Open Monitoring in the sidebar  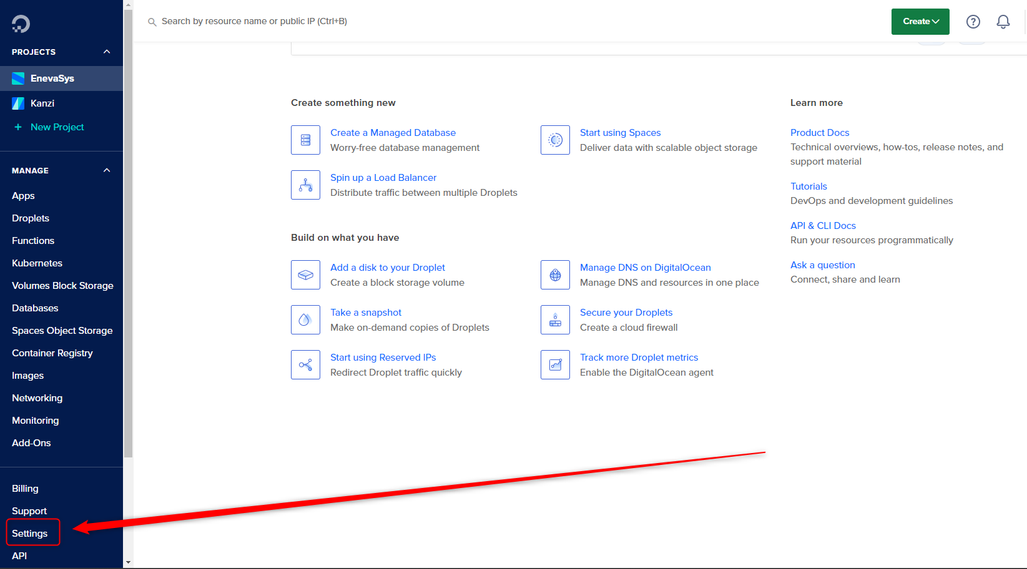click(35, 420)
